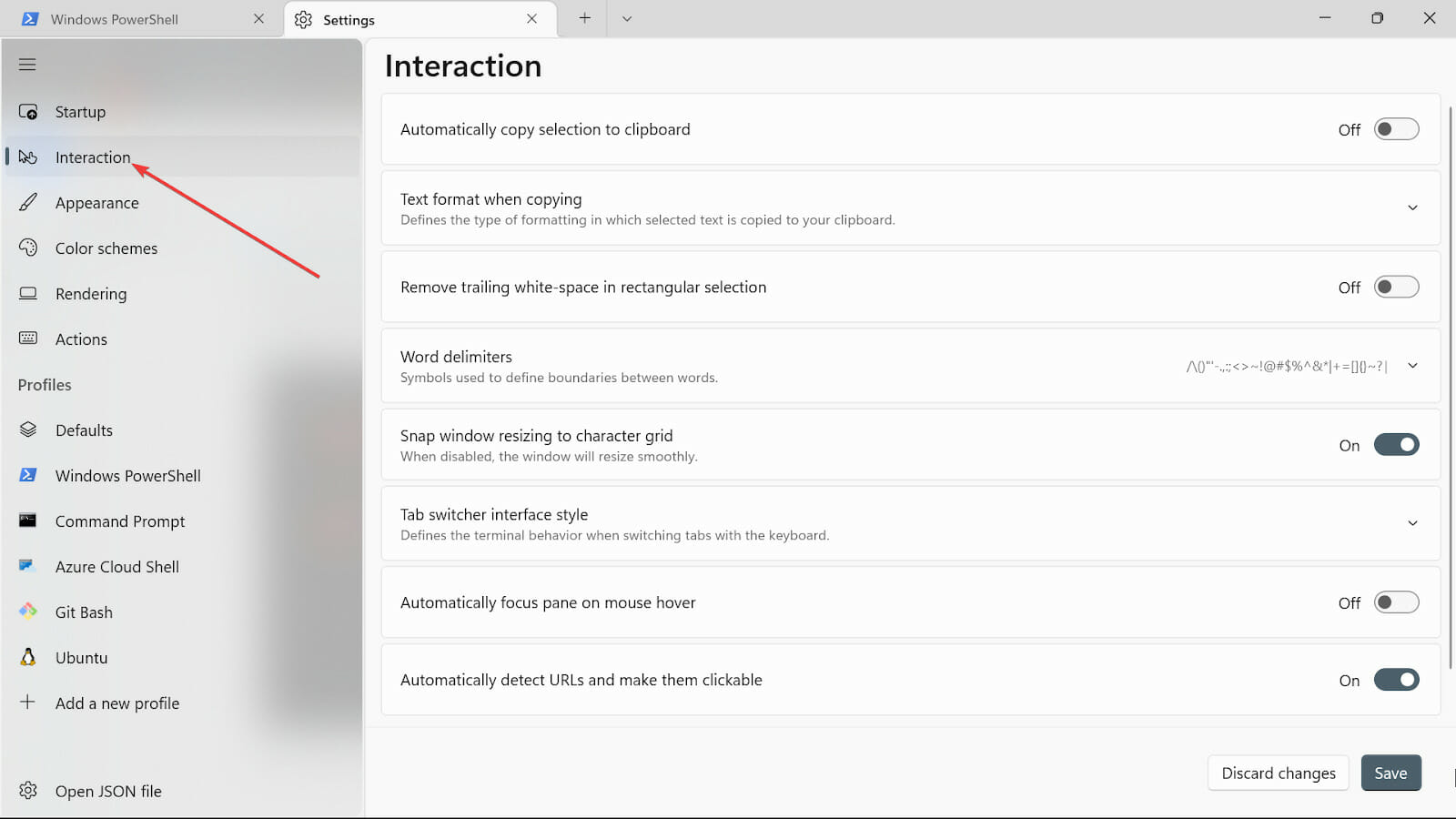Click the Rendering monitor icon
Image resolution: width=1456 pixels, height=819 pixels.
28,293
